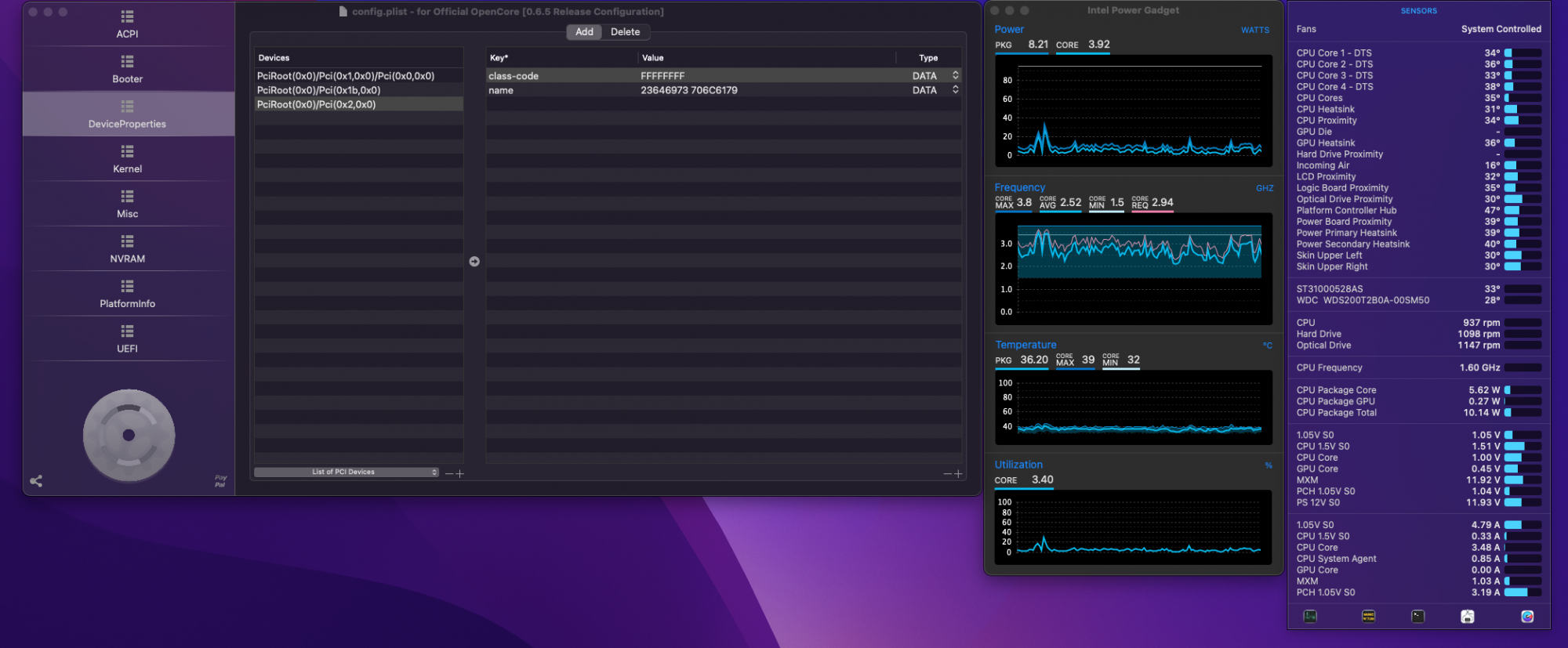Image resolution: width=1568 pixels, height=648 pixels.
Task: Click Frequency heading in Intel Power Gadget
Action: click(1019, 188)
